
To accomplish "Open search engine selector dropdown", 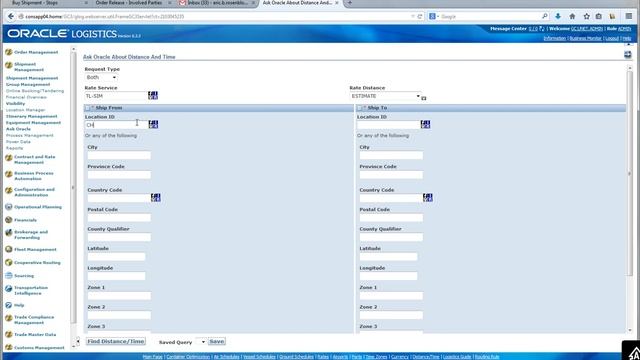I will pos(434,16).
